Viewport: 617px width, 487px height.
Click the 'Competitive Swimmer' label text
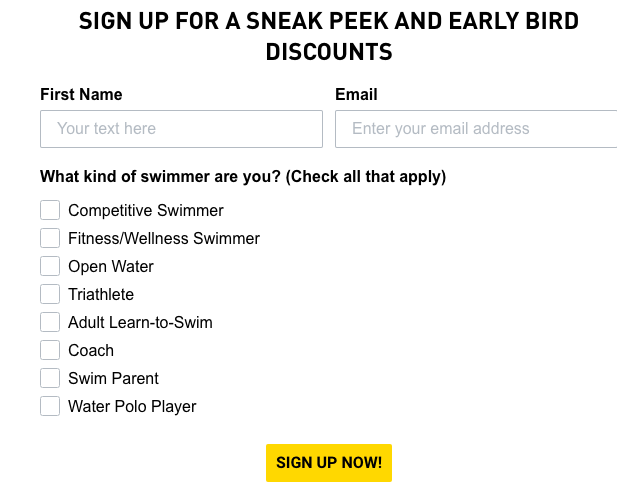coord(146,211)
